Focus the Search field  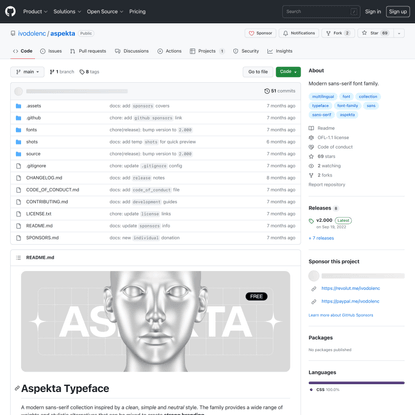[321, 11]
